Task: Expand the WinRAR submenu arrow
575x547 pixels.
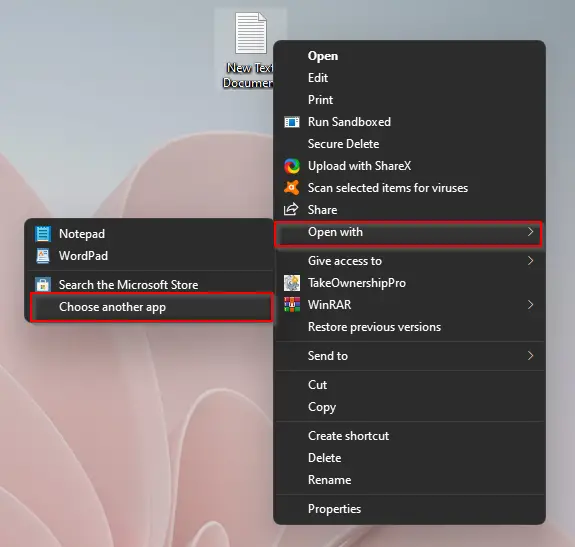Action: point(530,305)
